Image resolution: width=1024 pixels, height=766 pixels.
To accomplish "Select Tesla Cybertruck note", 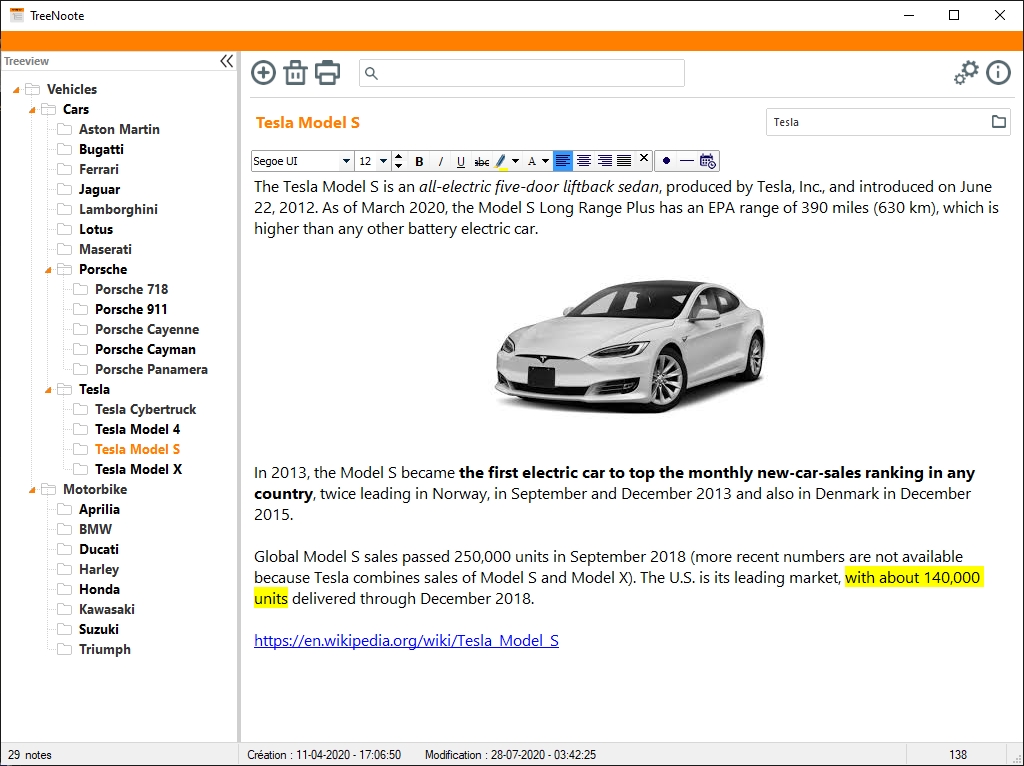I will click(145, 409).
